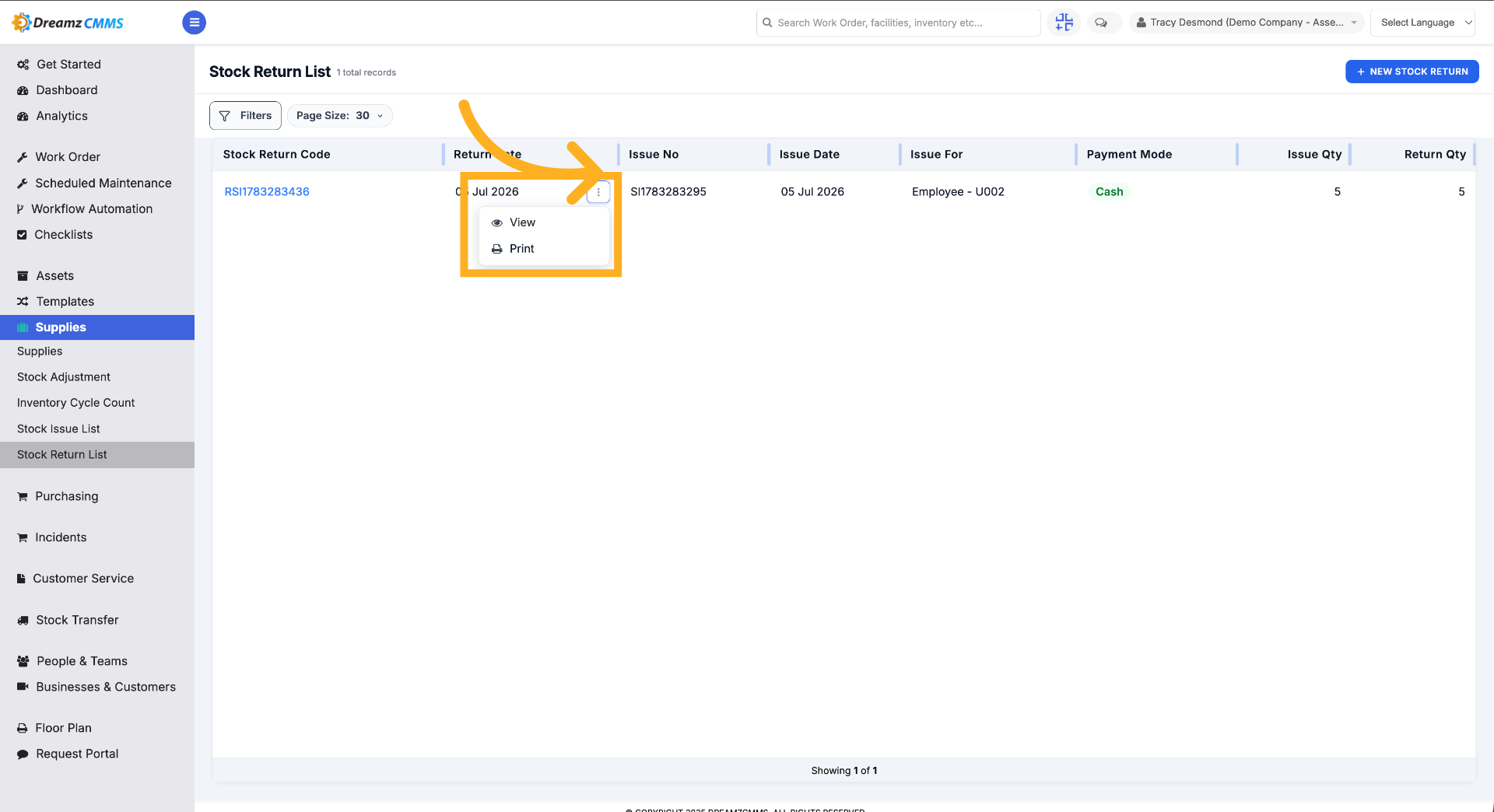1494x812 pixels.
Task: Click the Customer Service file icon
Action: [x=22, y=579]
